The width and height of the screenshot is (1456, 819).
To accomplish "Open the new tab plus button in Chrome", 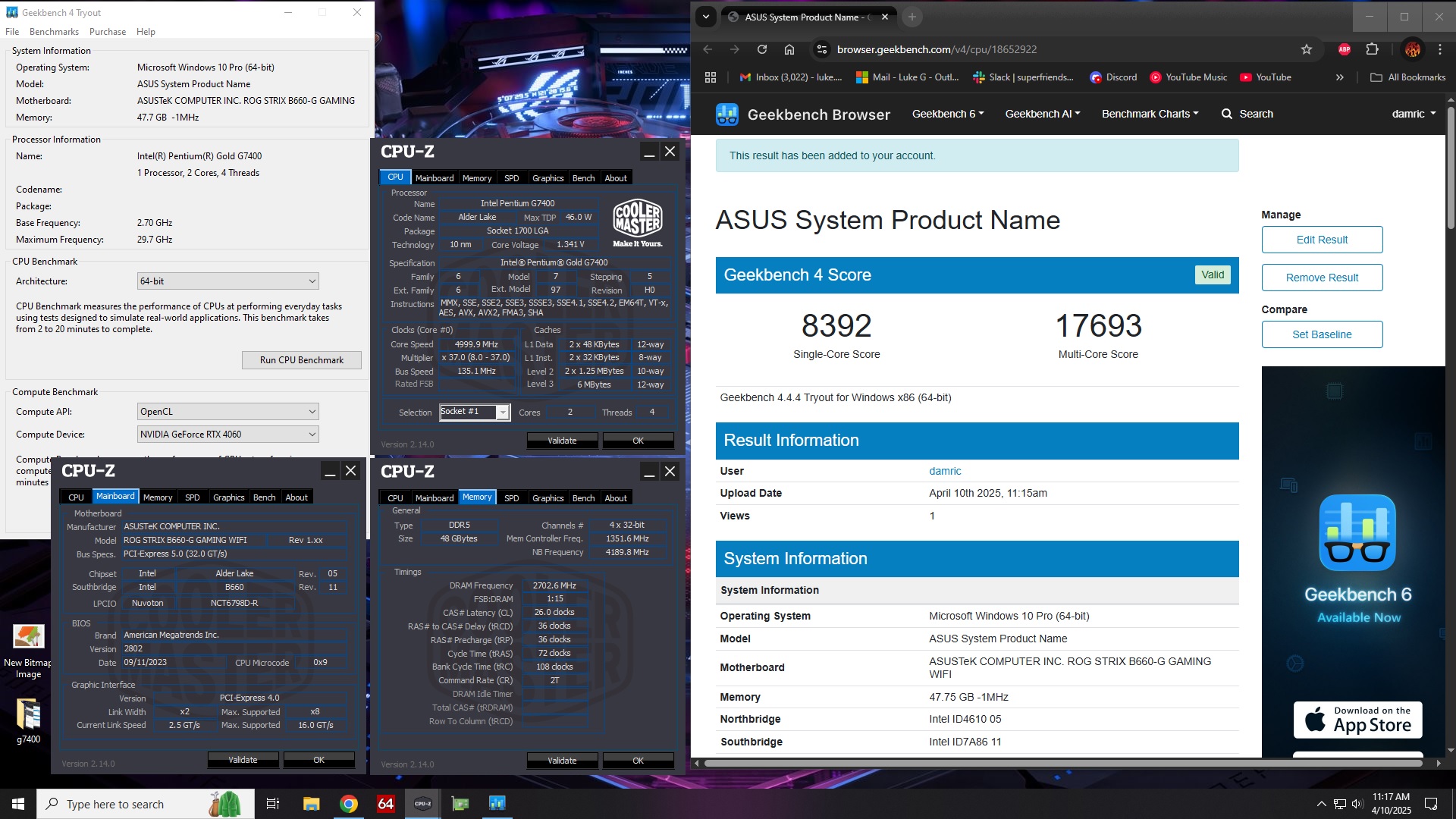I will pyautogui.click(x=912, y=17).
